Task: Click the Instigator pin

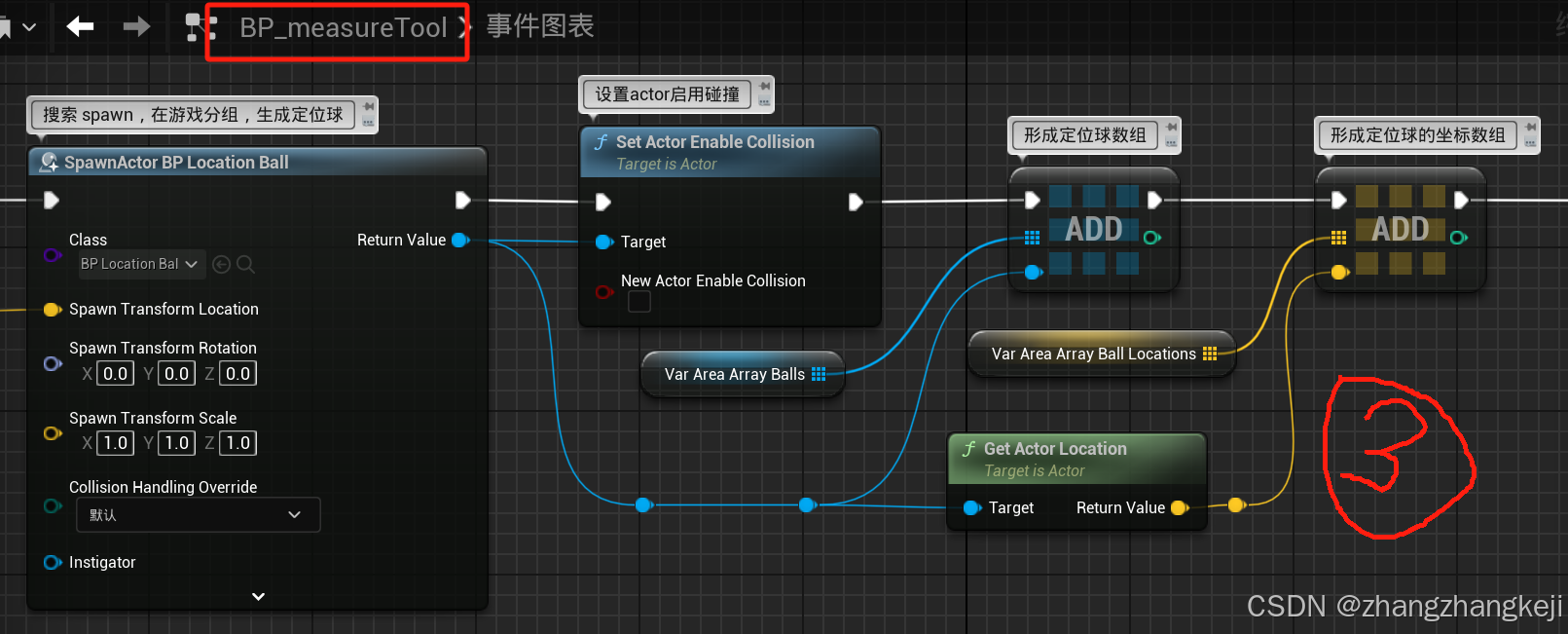Action: (x=53, y=562)
